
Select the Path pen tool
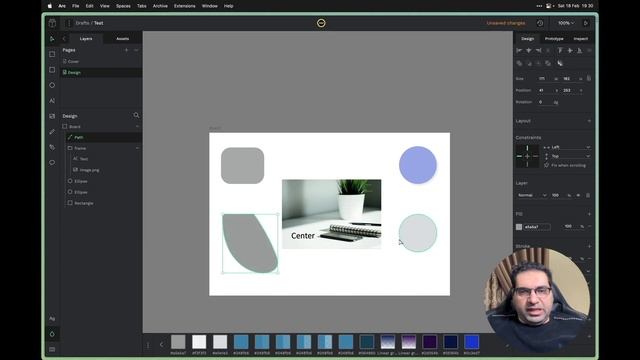[52, 147]
